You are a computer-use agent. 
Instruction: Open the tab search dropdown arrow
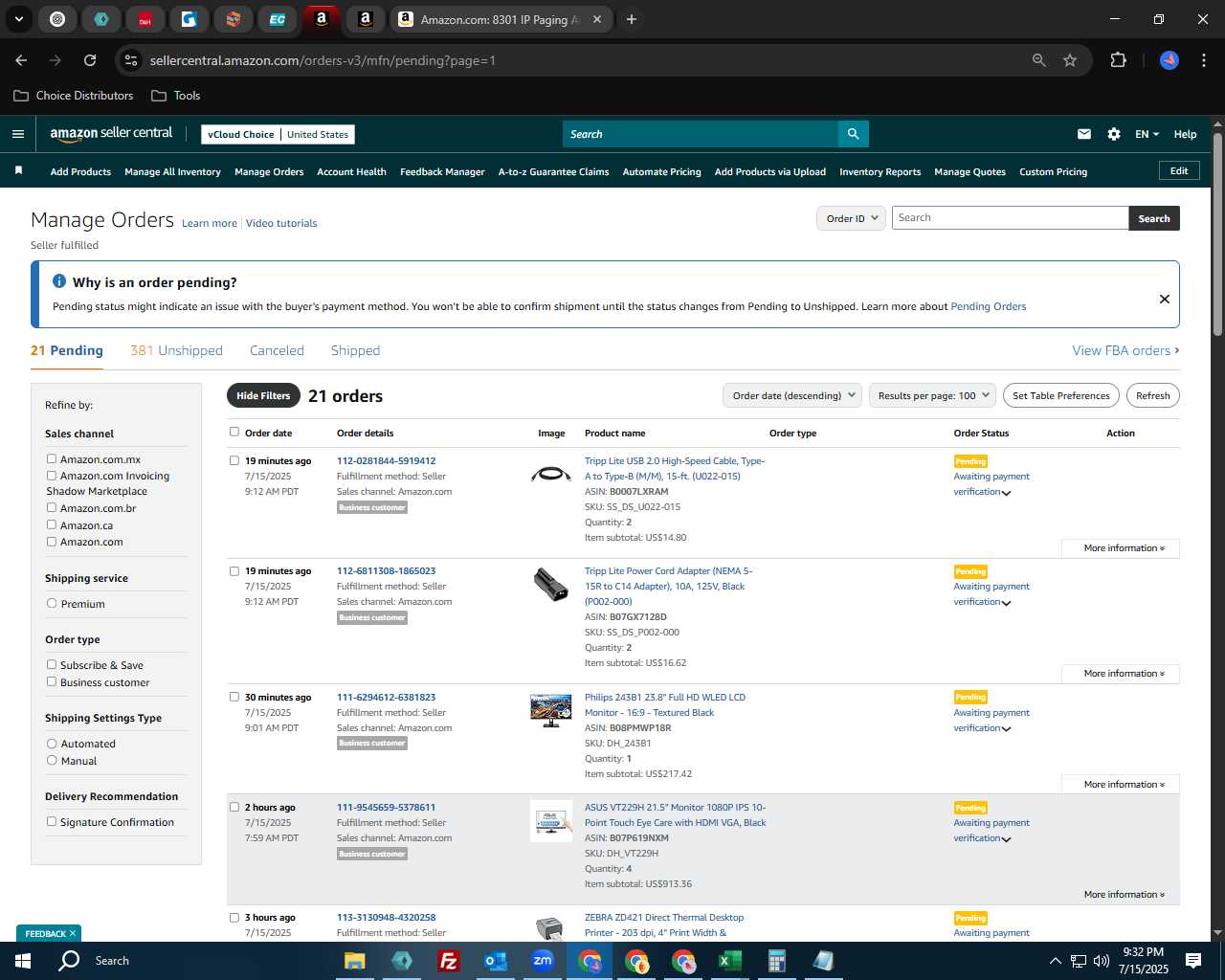(x=18, y=19)
